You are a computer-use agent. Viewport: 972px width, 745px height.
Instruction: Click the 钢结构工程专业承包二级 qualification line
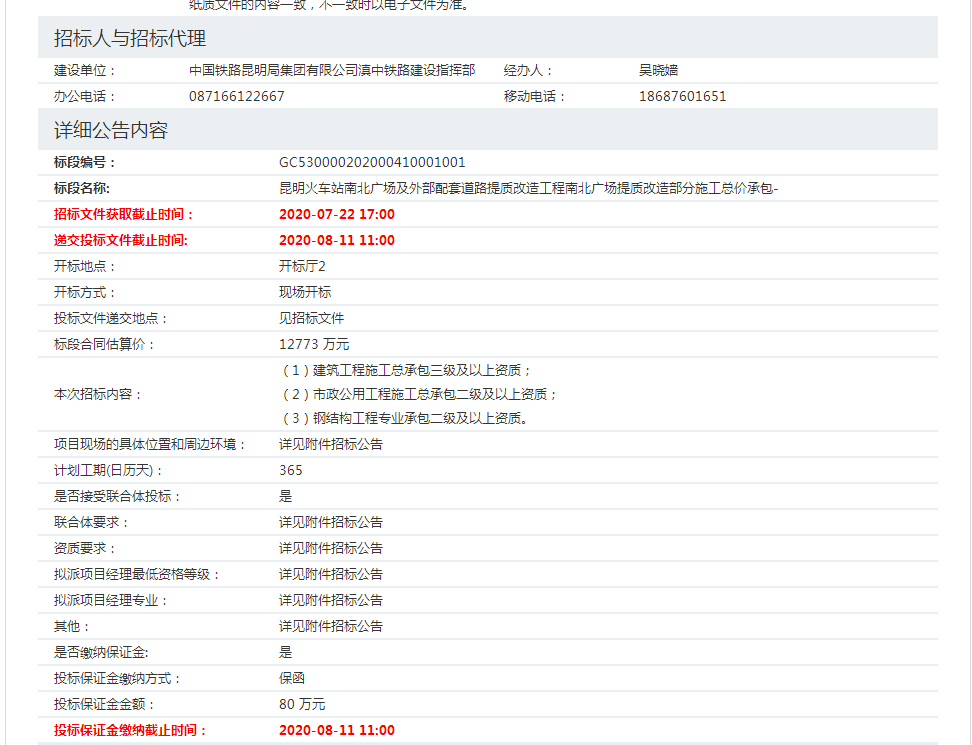tap(404, 418)
